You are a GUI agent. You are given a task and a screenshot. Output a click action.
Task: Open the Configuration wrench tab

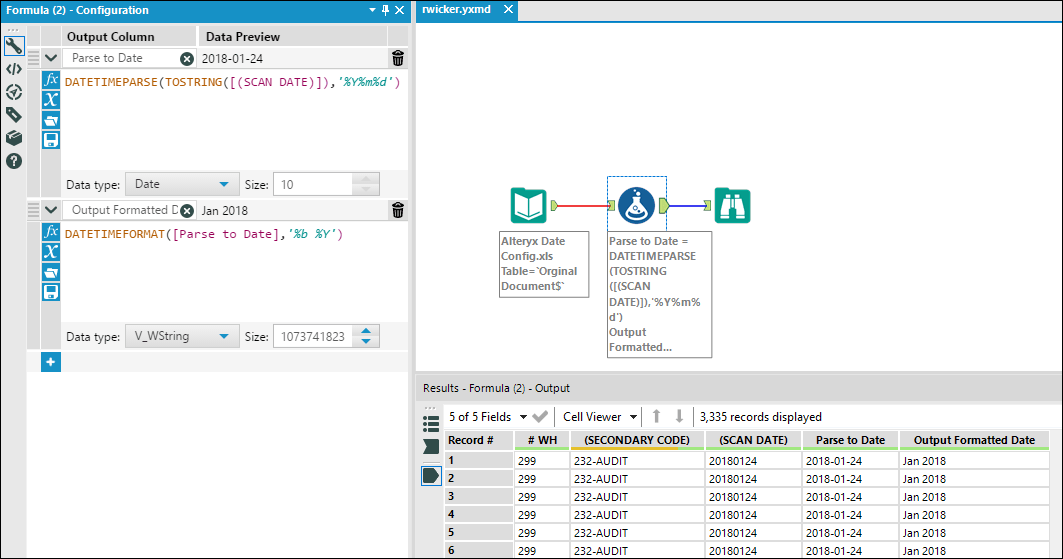14,46
